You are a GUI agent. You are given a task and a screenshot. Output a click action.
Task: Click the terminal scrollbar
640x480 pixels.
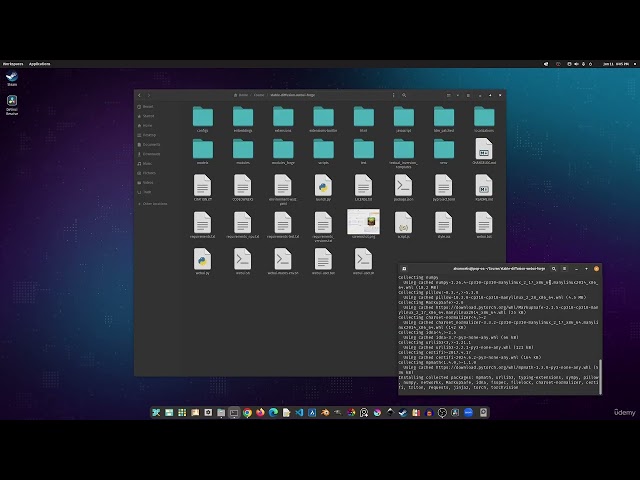click(x=600, y=376)
